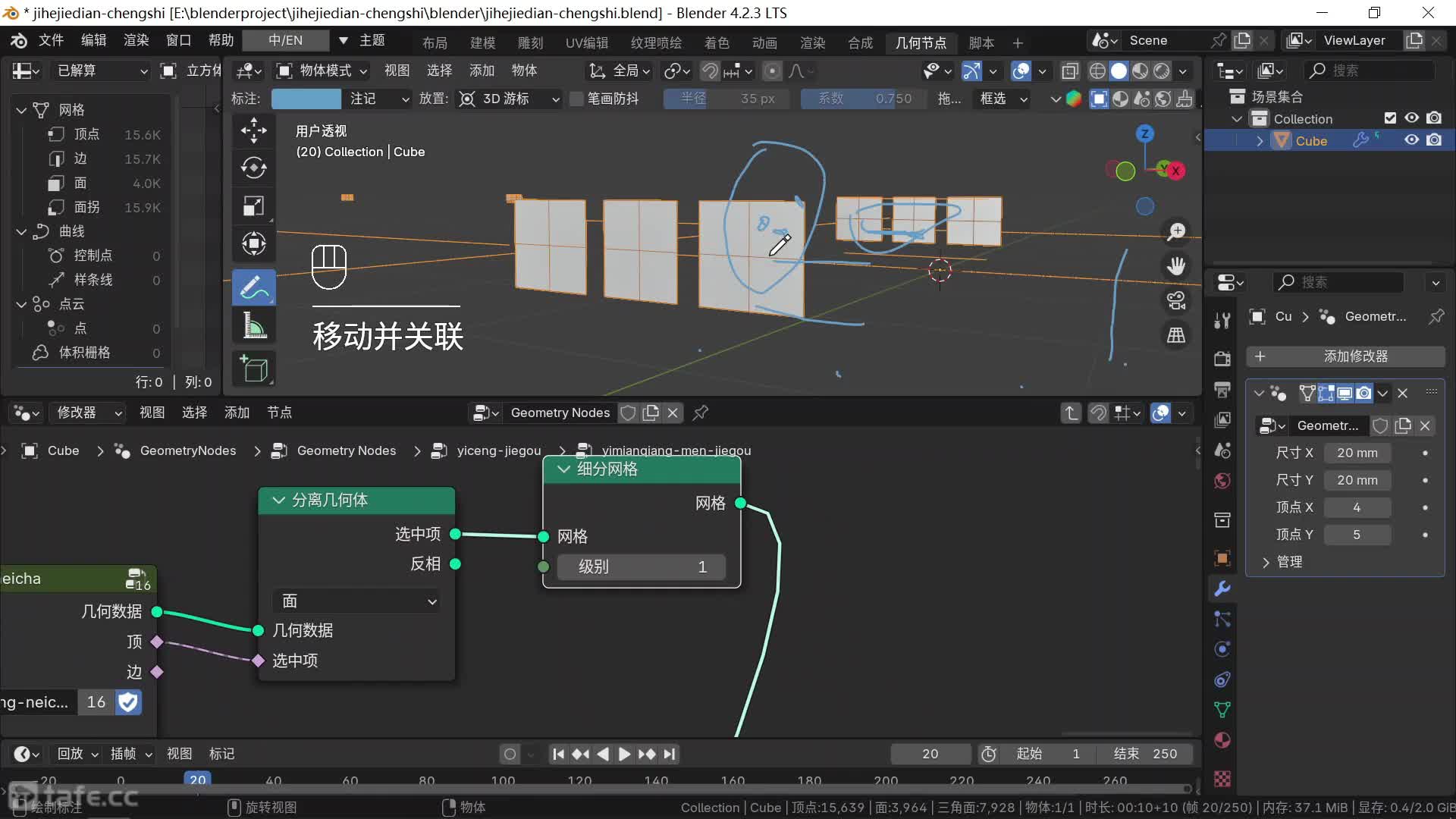
Task: Toggle camera view icon in viewport
Action: [x=1176, y=301]
